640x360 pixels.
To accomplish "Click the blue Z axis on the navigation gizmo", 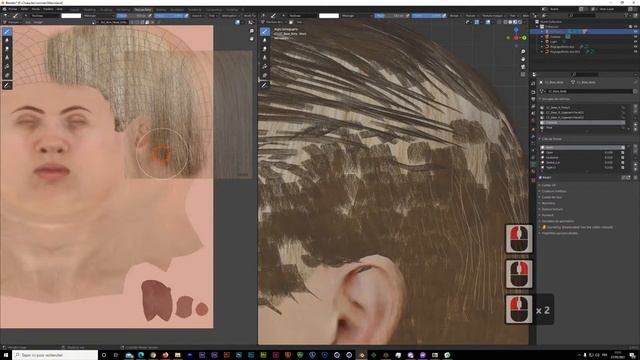I will pyautogui.click(x=516, y=30).
